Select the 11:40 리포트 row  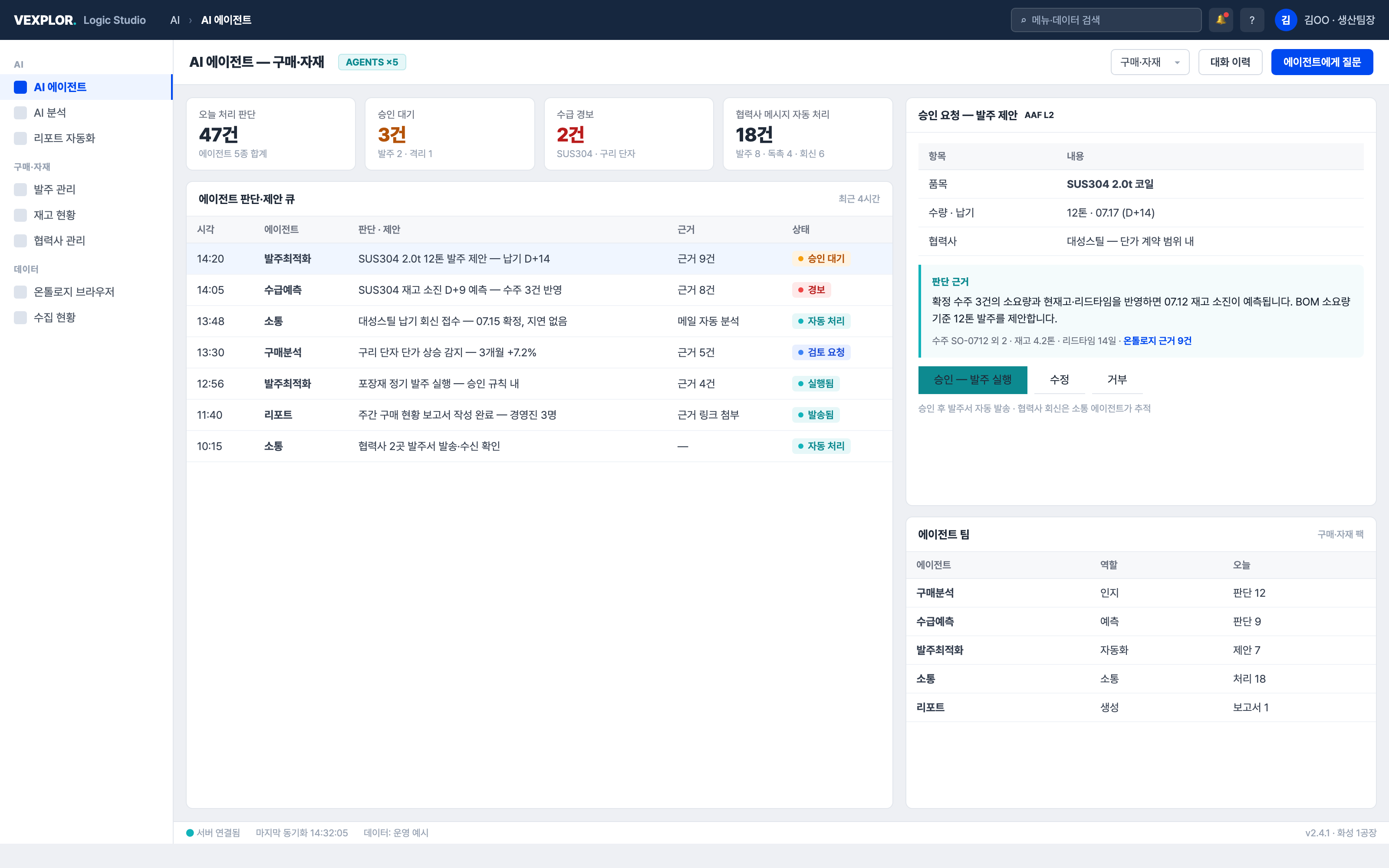pos(539,415)
